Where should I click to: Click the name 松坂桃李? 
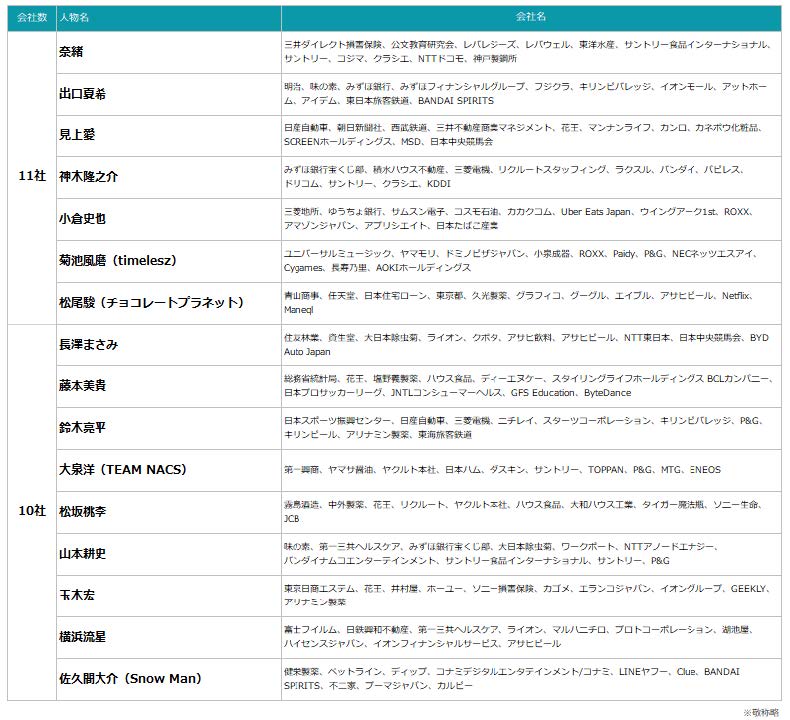(x=84, y=511)
